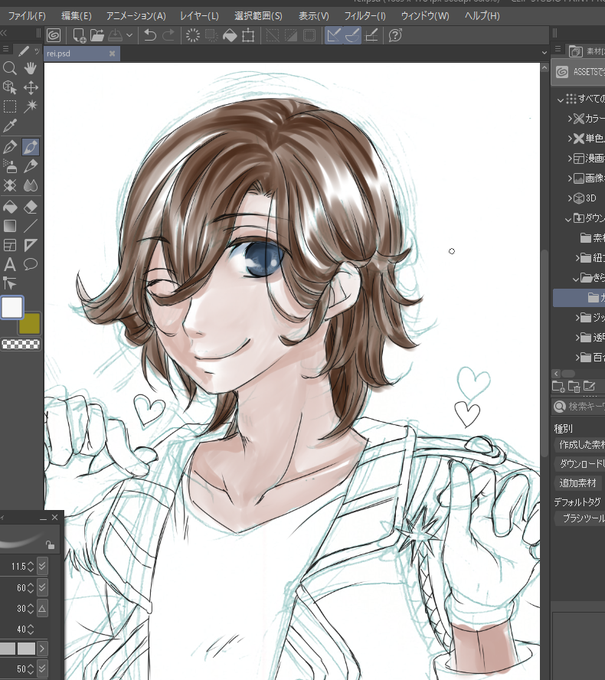Open the ファイル(F) menu
The width and height of the screenshot is (605, 680).
tap(27, 16)
